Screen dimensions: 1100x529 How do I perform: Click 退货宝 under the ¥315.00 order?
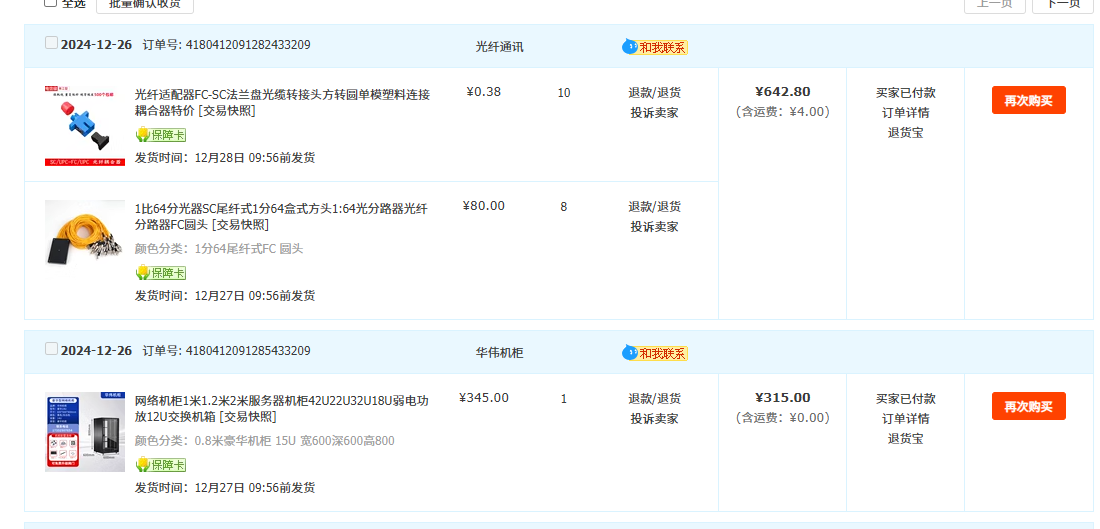coord(905,438)
